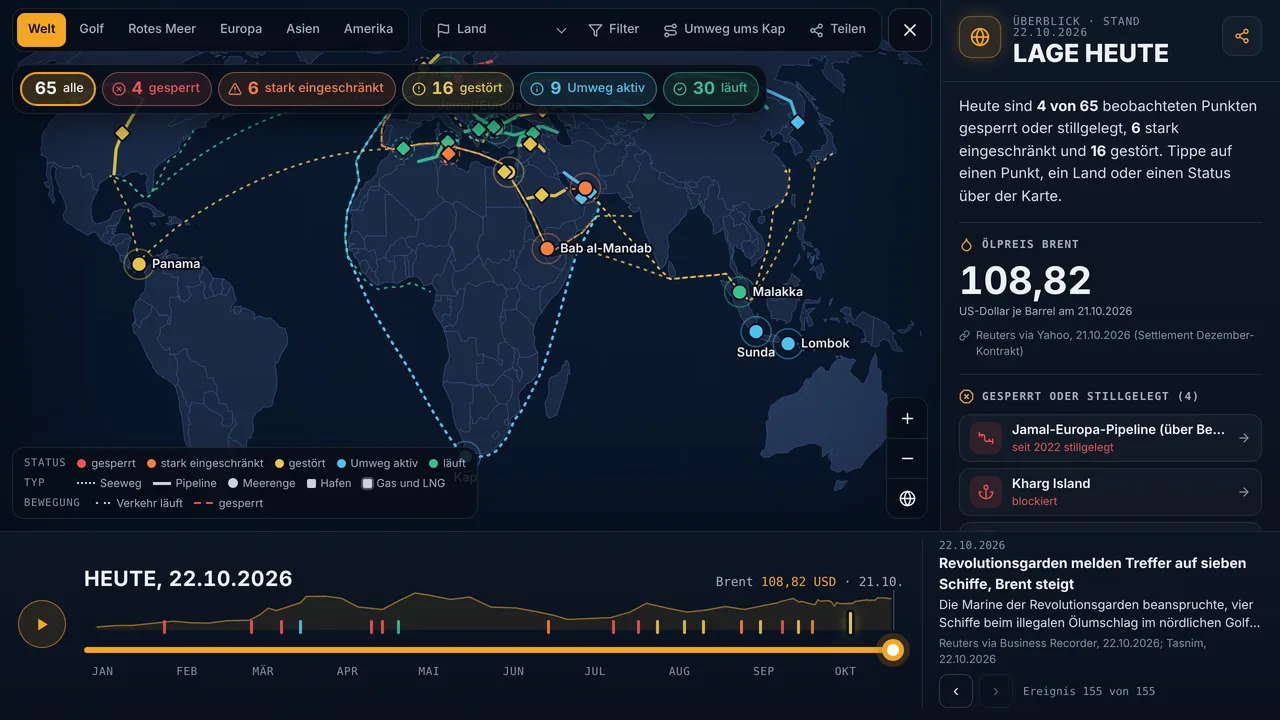Zoom out of the map

[907, 459]
